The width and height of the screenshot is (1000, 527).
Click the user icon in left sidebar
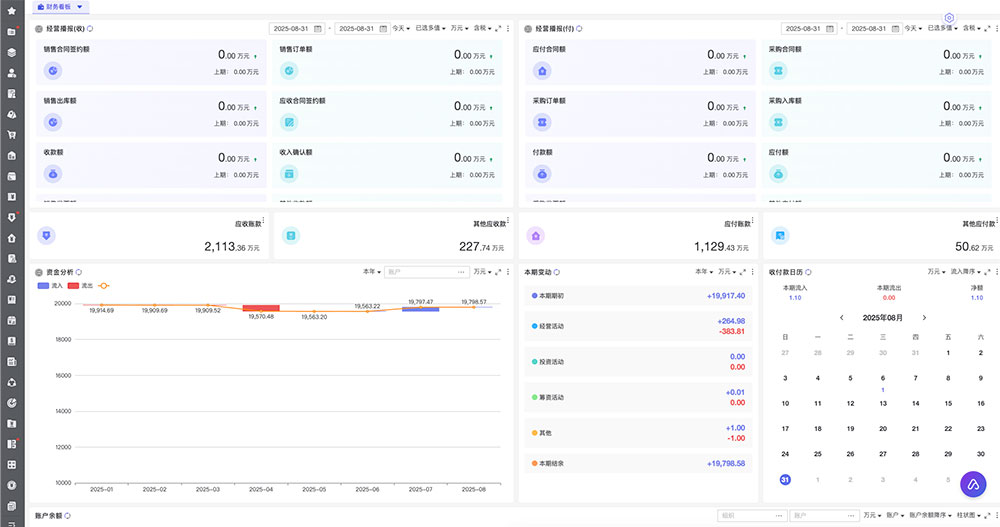click(12, 73)
